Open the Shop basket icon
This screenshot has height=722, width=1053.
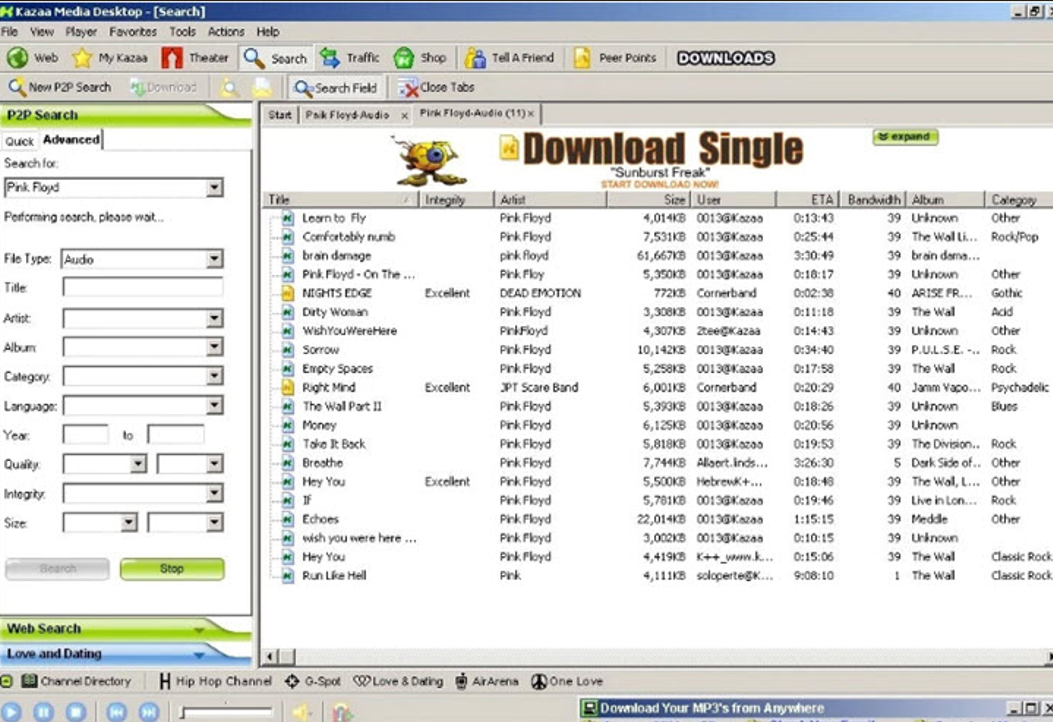point(404,58)
